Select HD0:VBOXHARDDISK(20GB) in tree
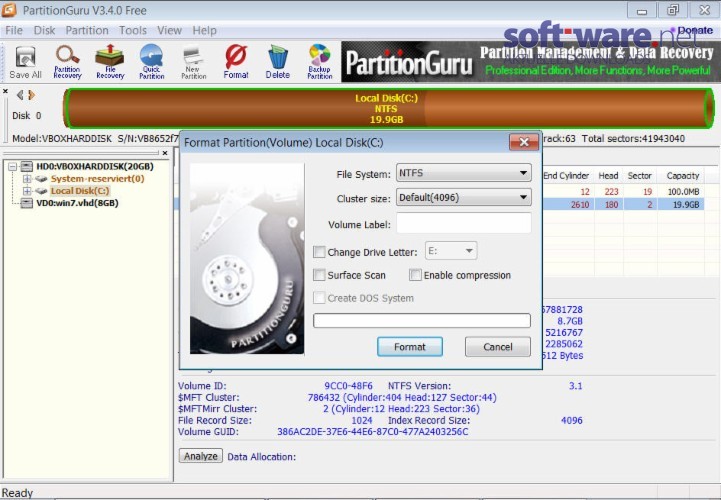This screenshot has height=500, width=721. pyautogui.click(x=95, y=166)
